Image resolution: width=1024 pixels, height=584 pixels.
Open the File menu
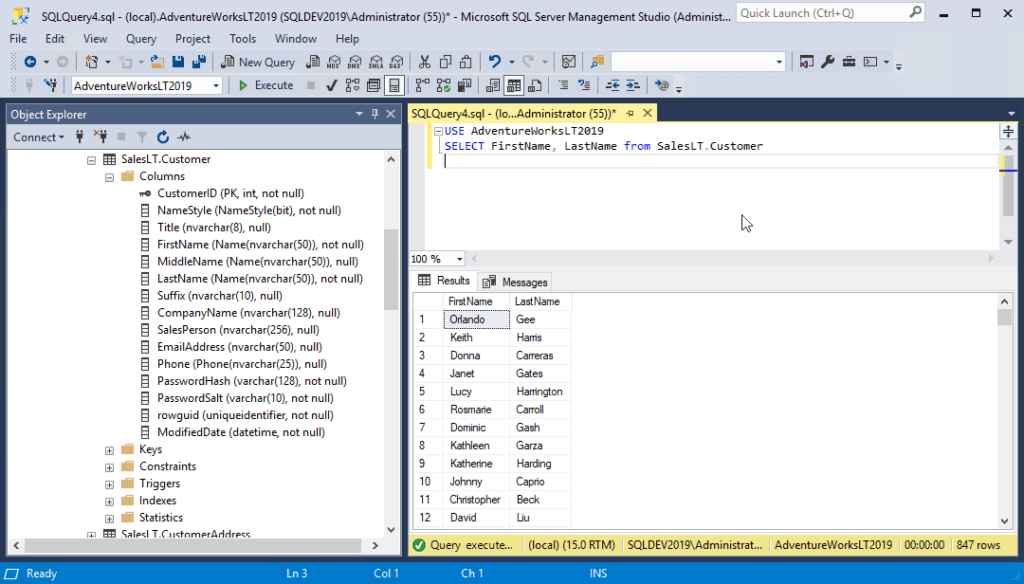point(18,39)
